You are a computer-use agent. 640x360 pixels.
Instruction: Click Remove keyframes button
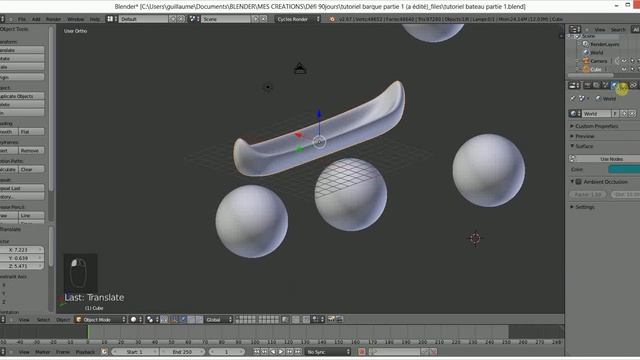tap(31, 150)
